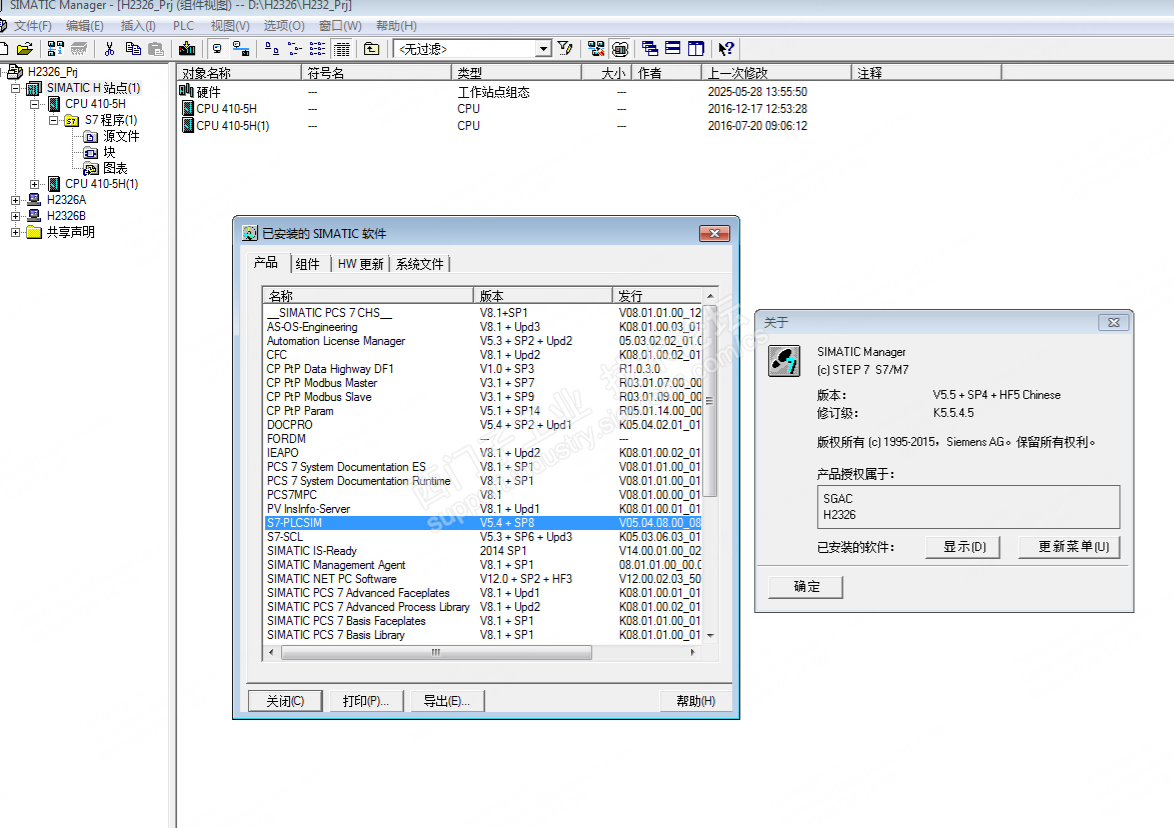Click the Accessible Nodes toolbar icon
The width and height of the screenshot is (1174, 828).
pos(56,48)
